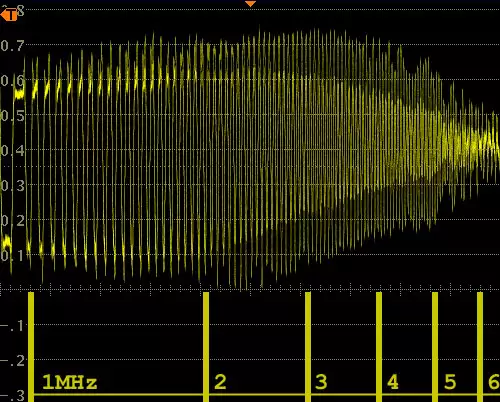Click the -.2 vertical axis label
Viewport: 500px width, 402px height.
[13, 361]
